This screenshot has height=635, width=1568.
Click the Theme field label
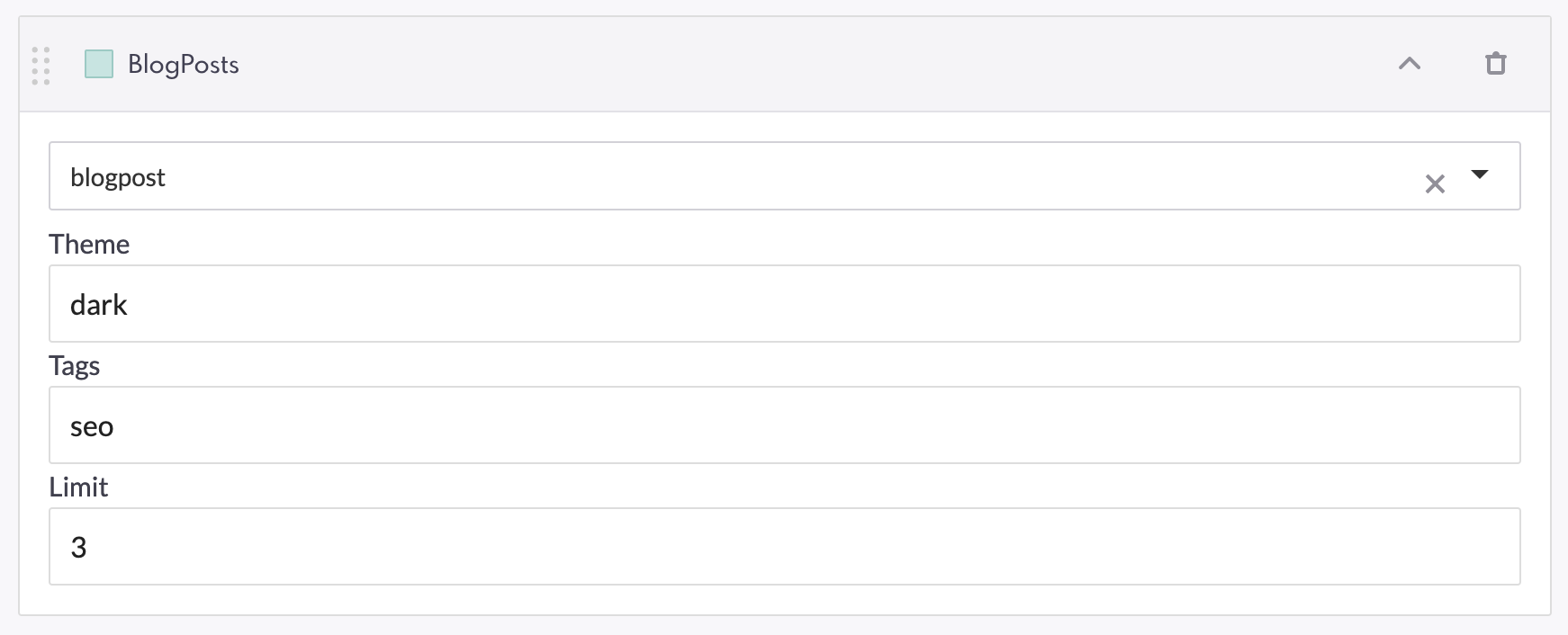tap(89, 244)
